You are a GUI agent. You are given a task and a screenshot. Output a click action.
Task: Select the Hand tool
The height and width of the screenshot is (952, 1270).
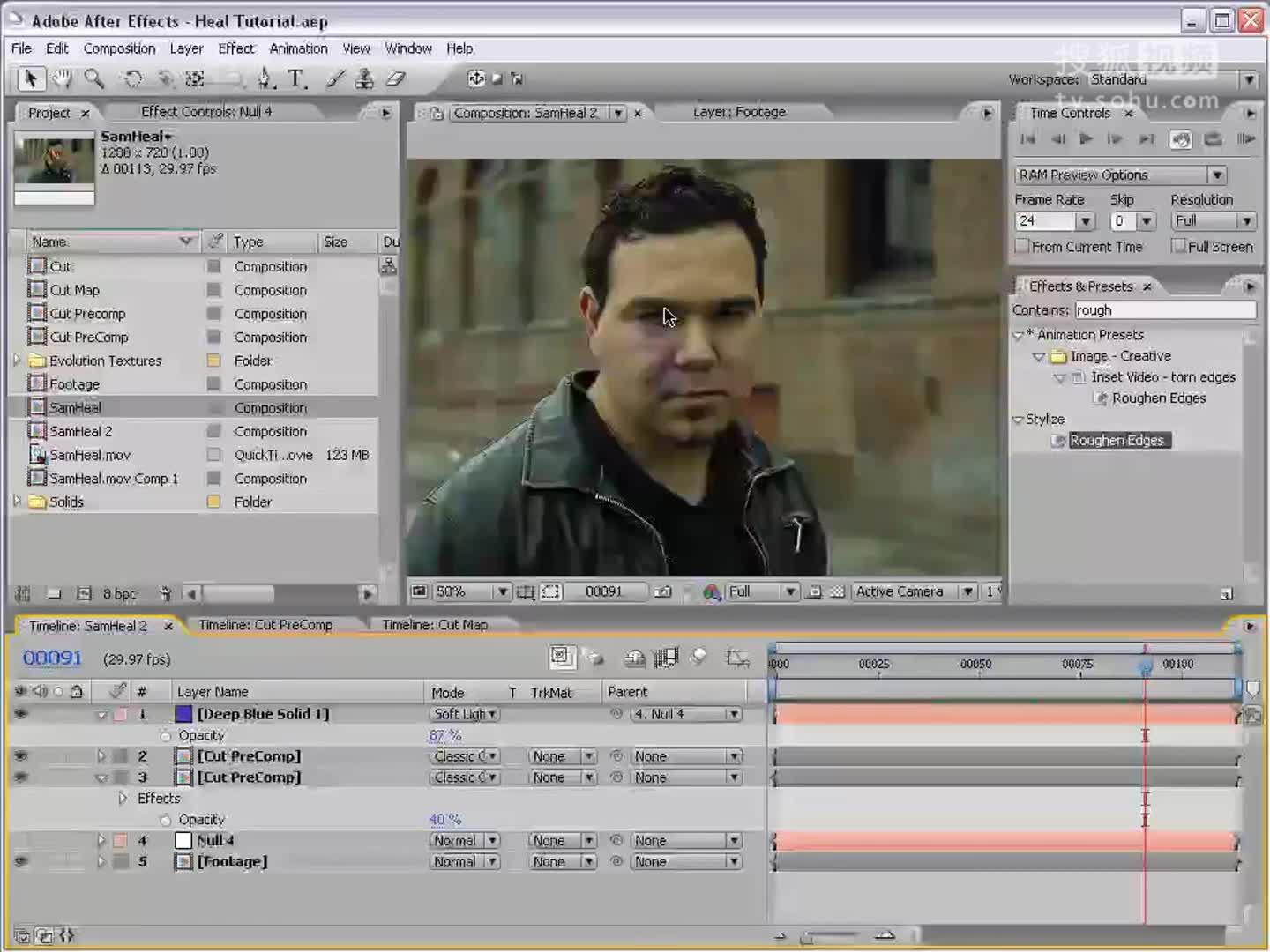coord(62,79)
